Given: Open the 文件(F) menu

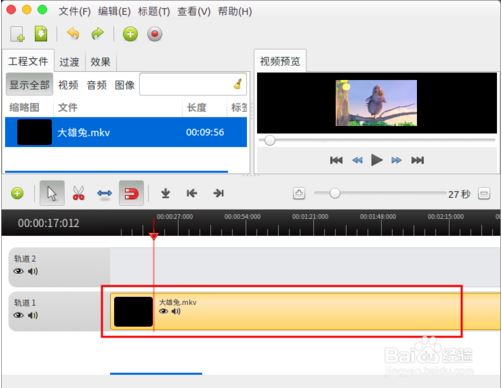Looking at the screenshot, I should 75,11.
